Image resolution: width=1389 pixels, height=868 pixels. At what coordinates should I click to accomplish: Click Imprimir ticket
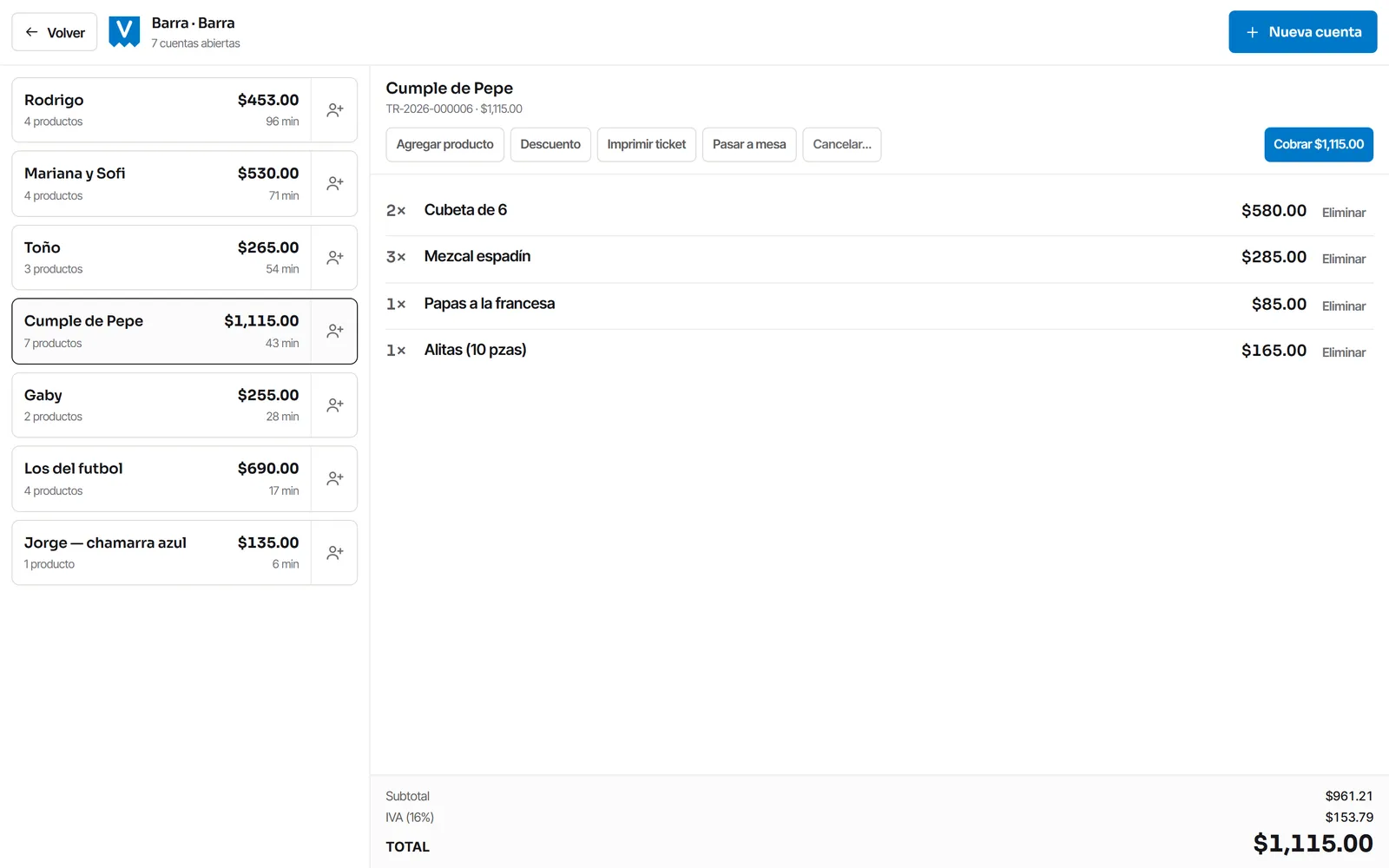point(647,145)
